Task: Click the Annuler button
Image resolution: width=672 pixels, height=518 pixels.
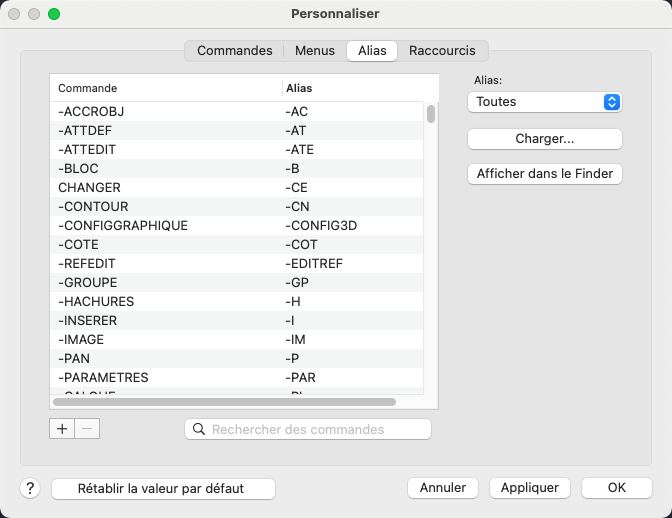Action: coord(443,488)
